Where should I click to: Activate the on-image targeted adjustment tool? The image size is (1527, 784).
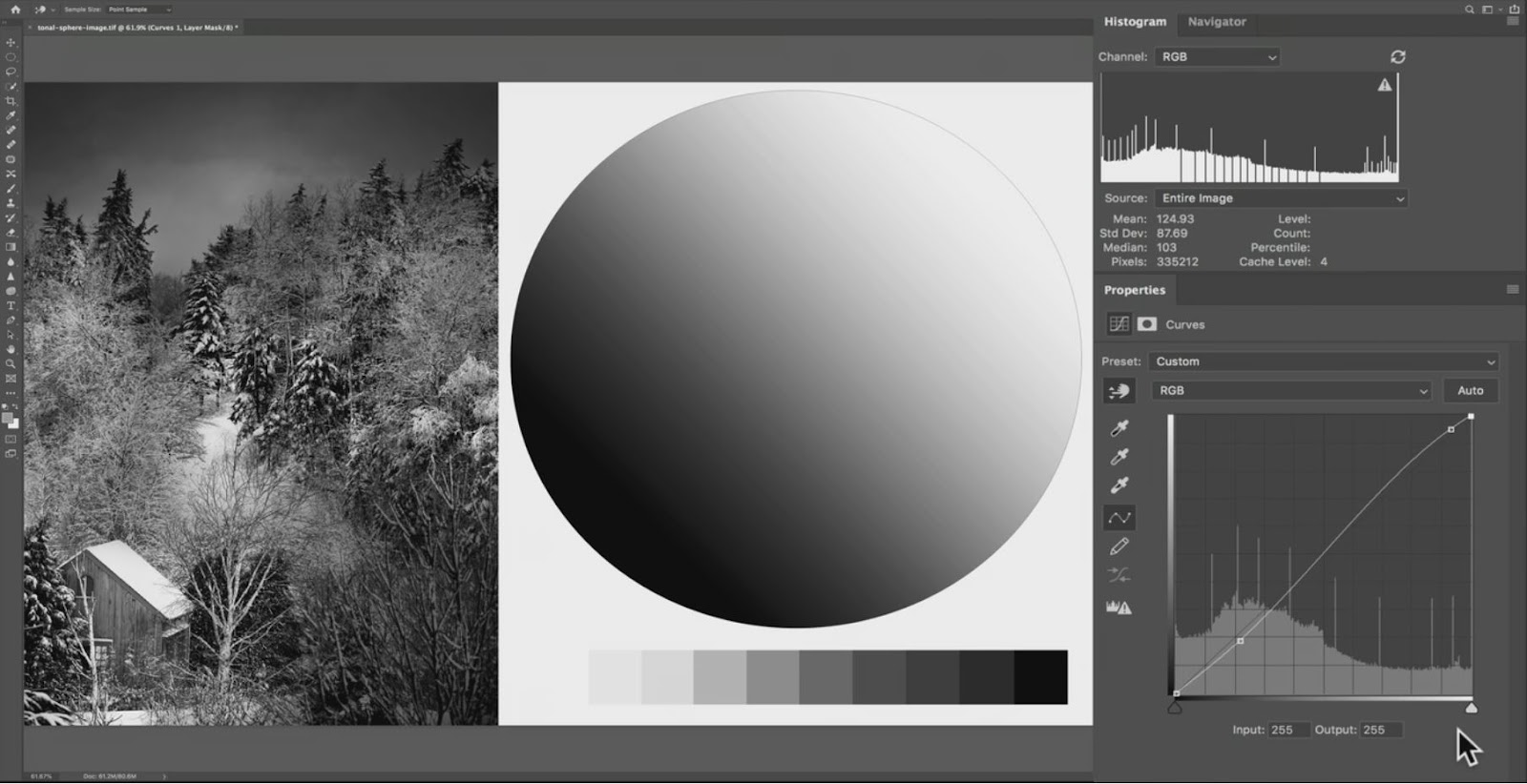(1119, 391)
